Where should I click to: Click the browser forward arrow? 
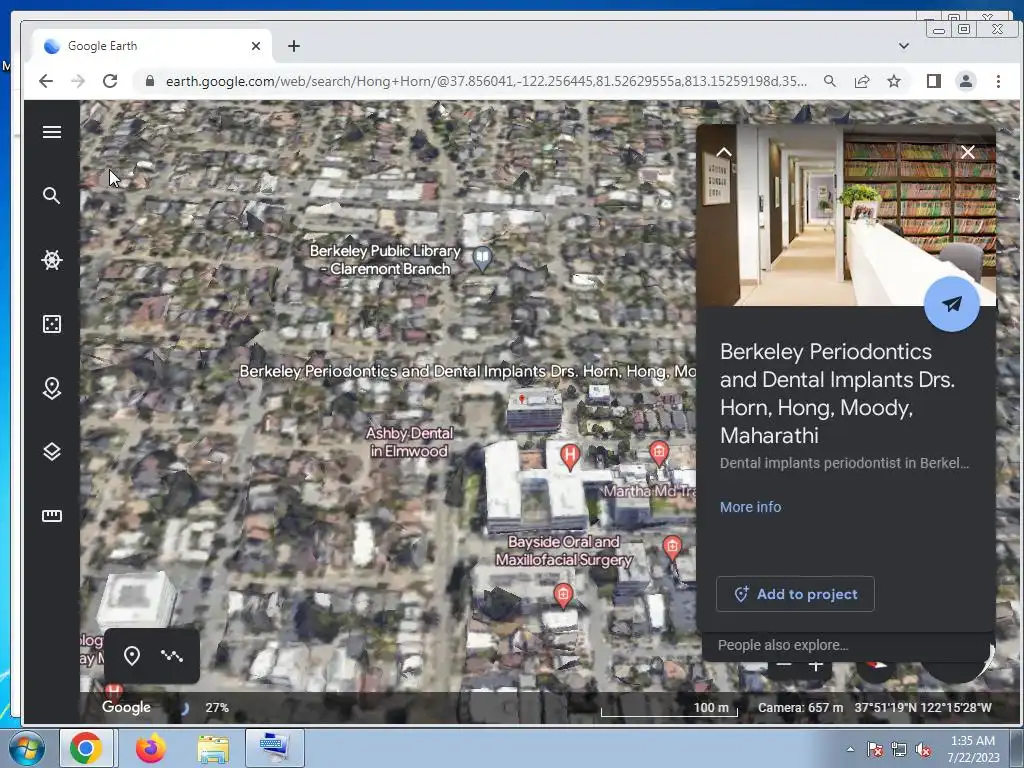coord(78,81)
